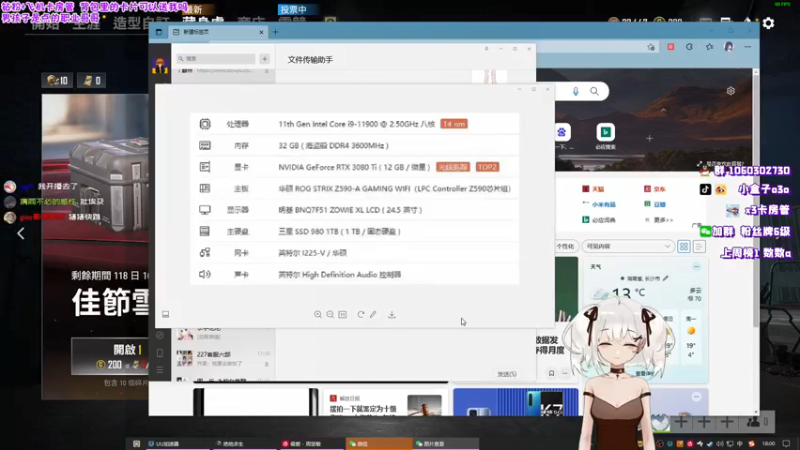The width and height of the screenshot is (800, 450).
Task: Open the tab actions menu icon
Action: point(159,32)
